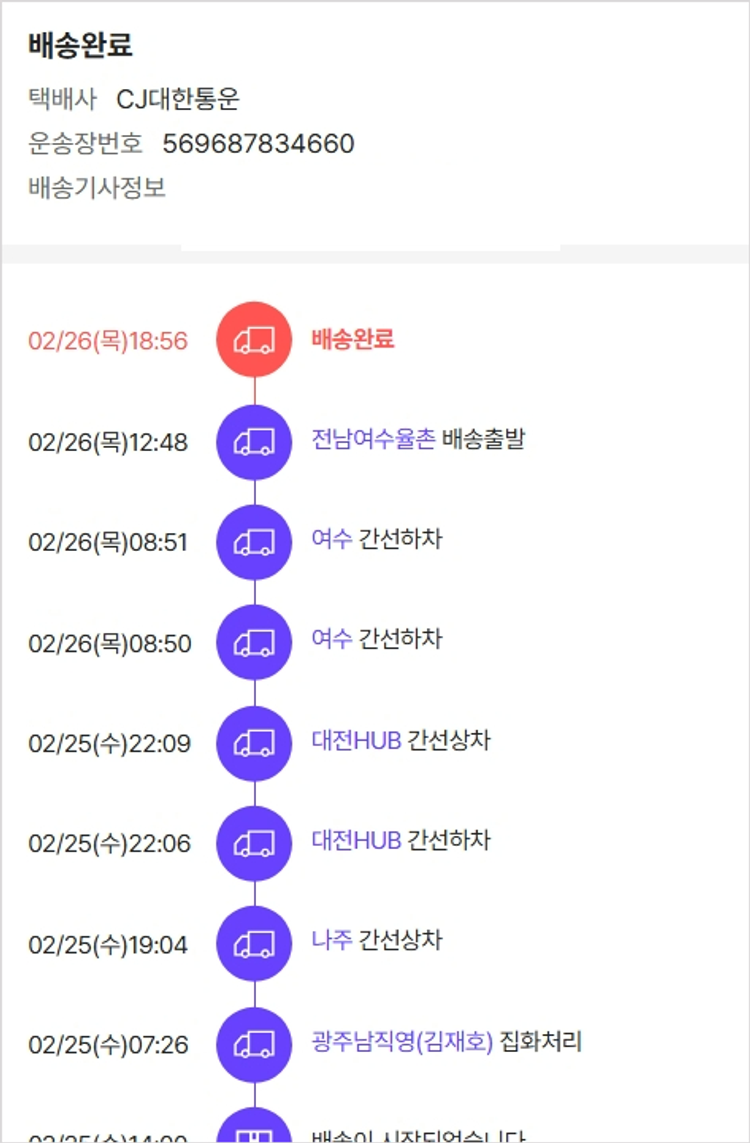
Task: Click the 여수 link at 08:51
Action: click(x=331, y=540)
